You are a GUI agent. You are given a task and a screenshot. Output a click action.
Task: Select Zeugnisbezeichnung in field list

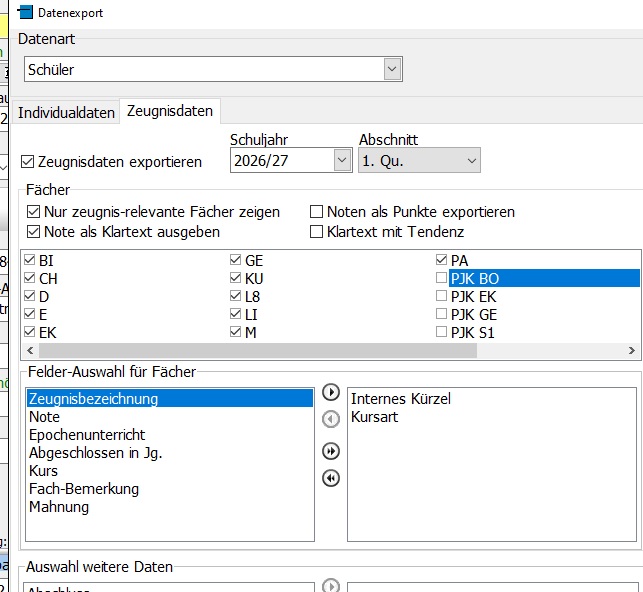coord(170,398)
